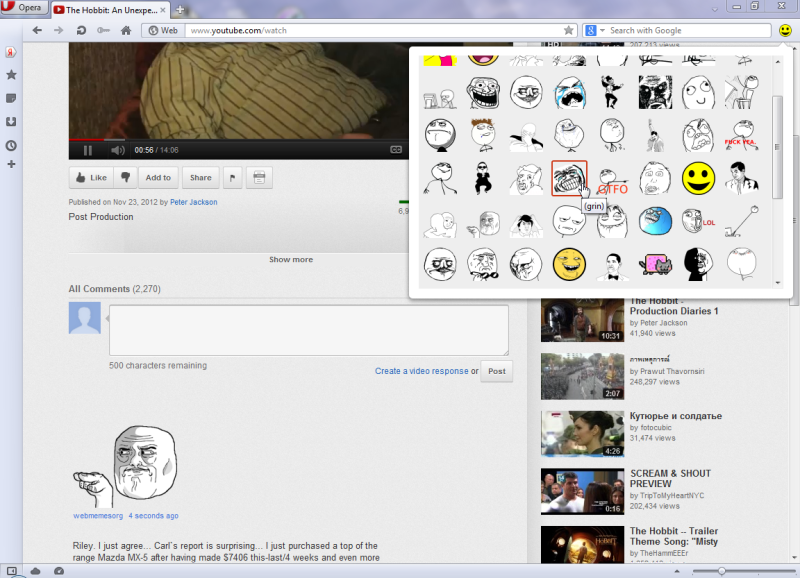Insert the GTFO meme emoticon

612,183
